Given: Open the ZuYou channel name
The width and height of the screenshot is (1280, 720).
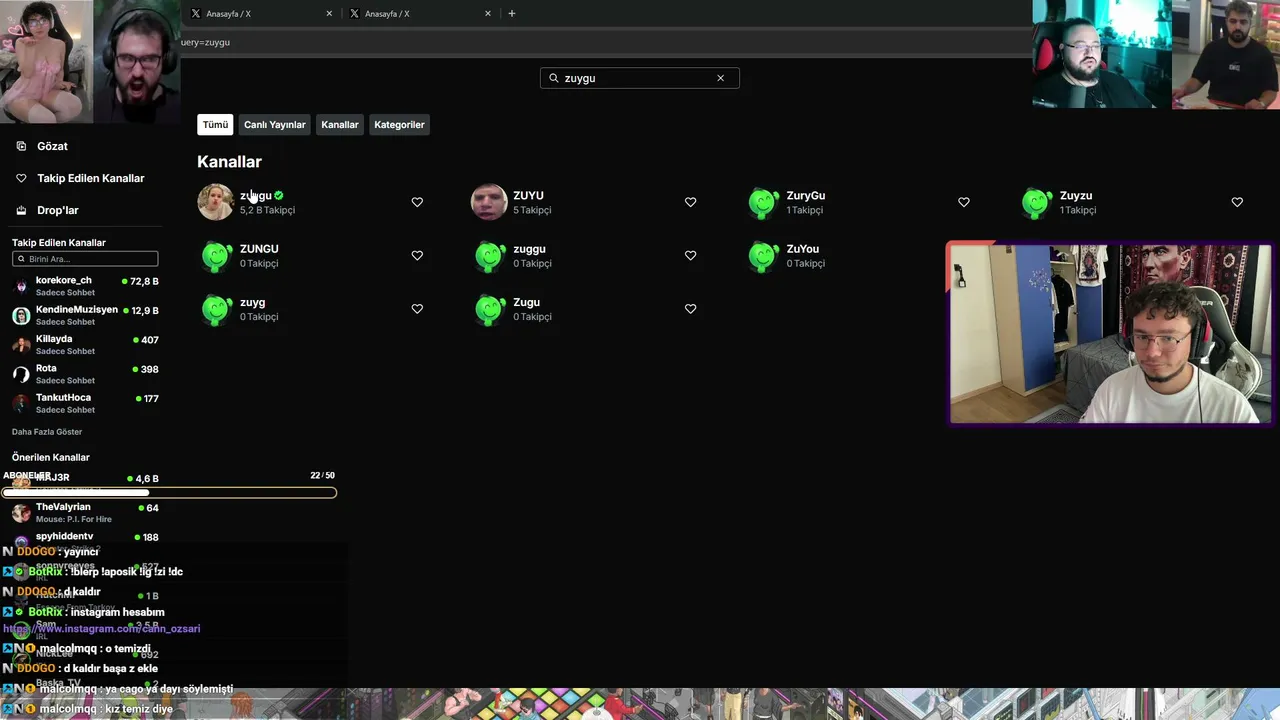Looking at the screenshot, I should tap(803, 249).
